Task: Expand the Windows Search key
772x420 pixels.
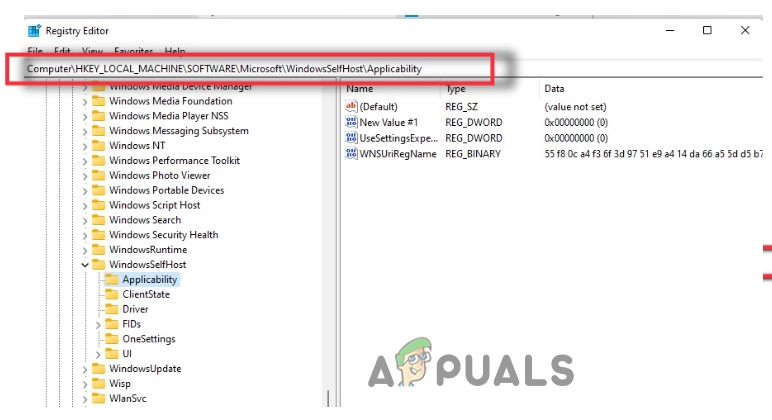Action: (x=85, y=221)
